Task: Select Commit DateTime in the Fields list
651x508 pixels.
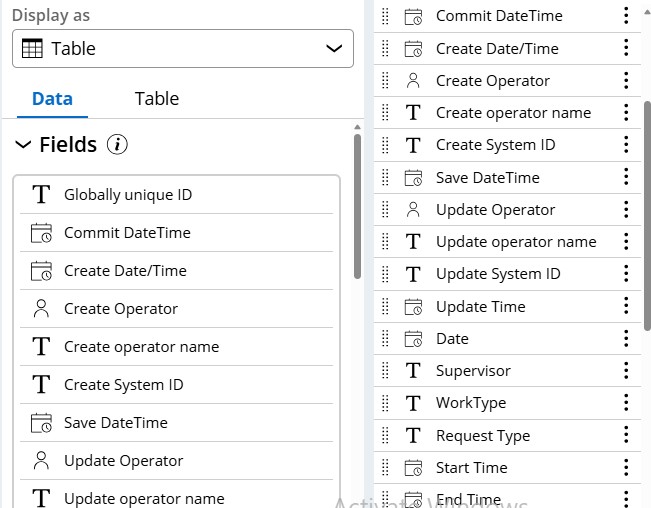Action: [127, 233]
